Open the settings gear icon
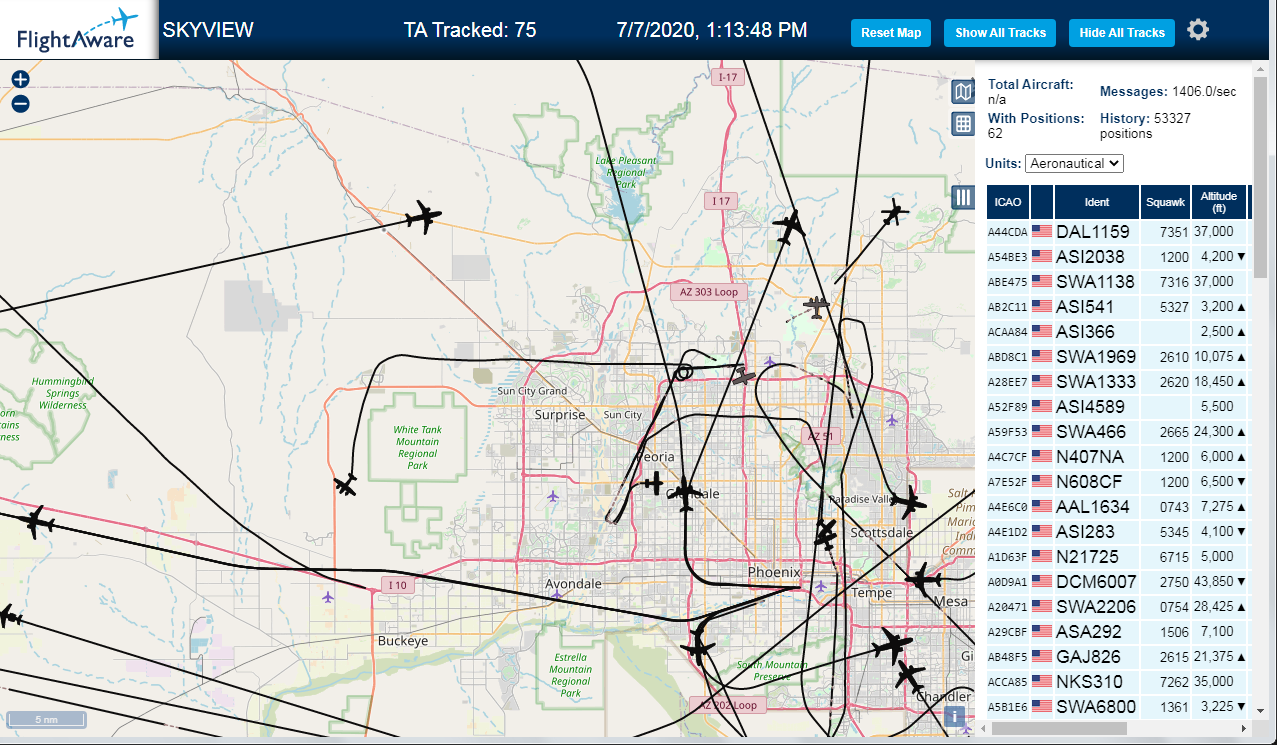The image size is (1277, 745). point(1198,30)
